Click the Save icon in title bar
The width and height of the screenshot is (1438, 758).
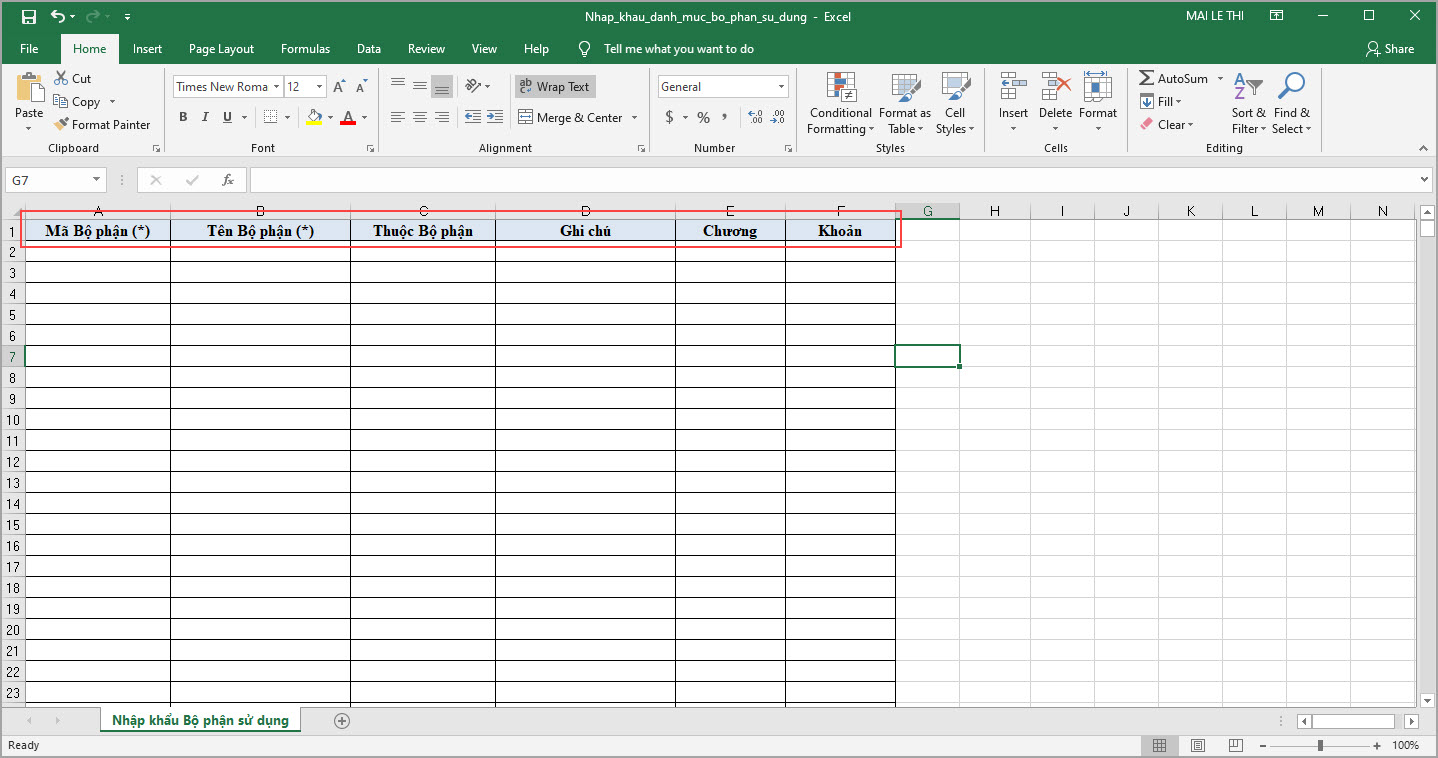tap(28, 17)
